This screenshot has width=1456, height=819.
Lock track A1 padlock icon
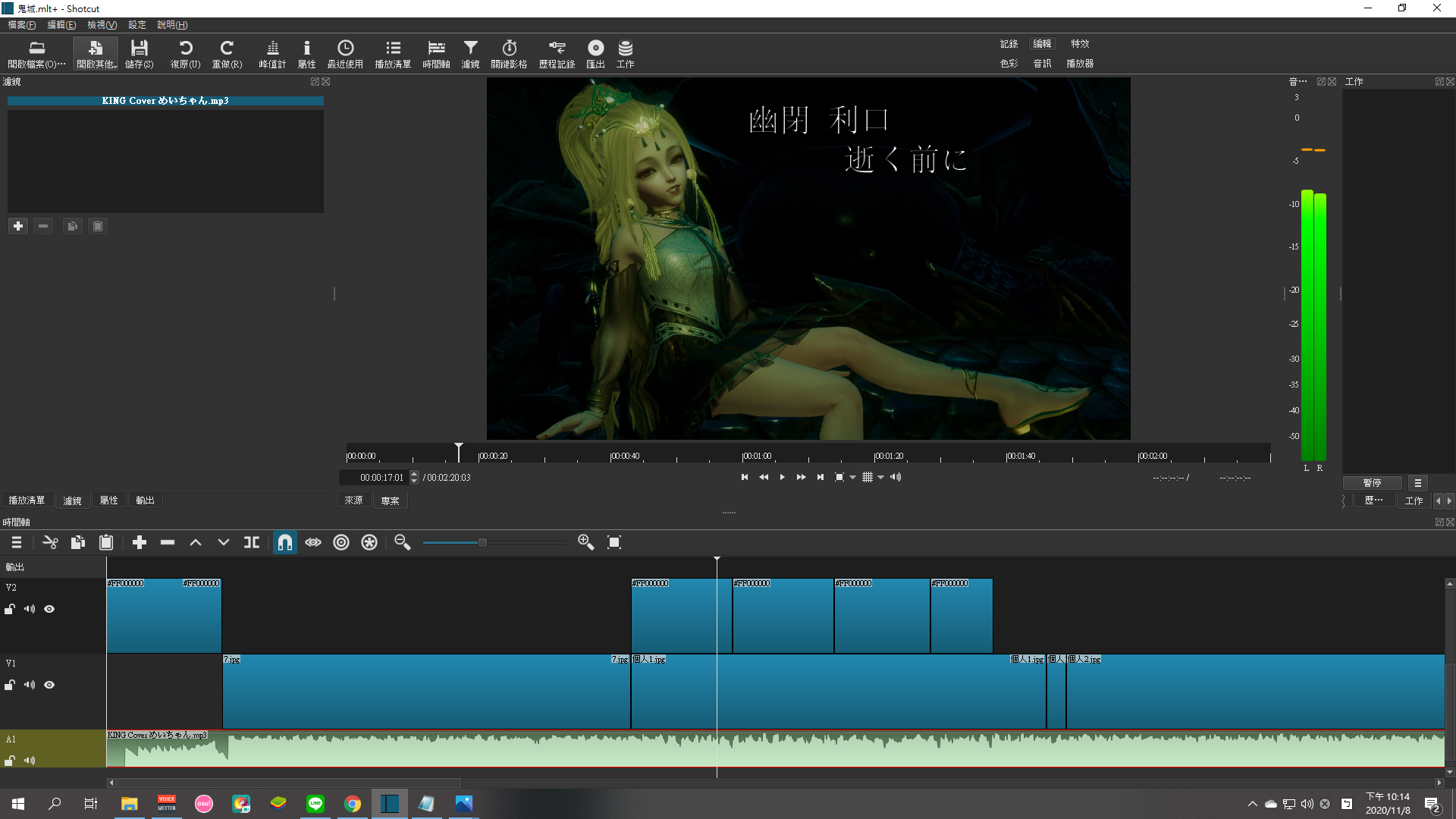click(x=10, y=761)
